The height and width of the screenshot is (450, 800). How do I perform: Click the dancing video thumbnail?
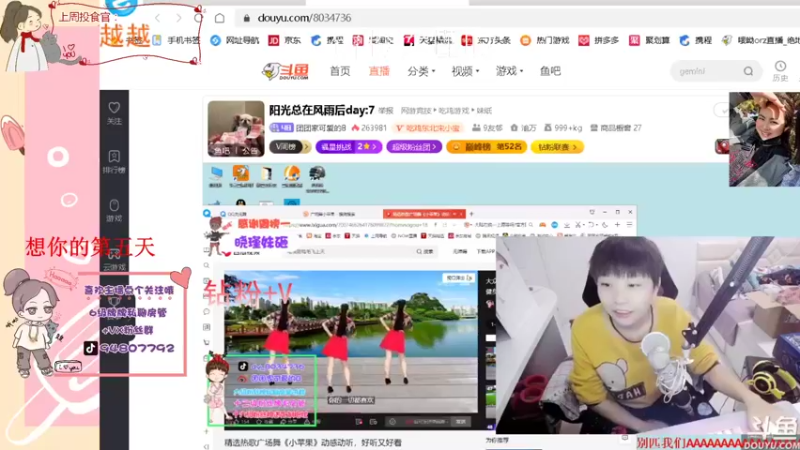click(x=351, y=342)
